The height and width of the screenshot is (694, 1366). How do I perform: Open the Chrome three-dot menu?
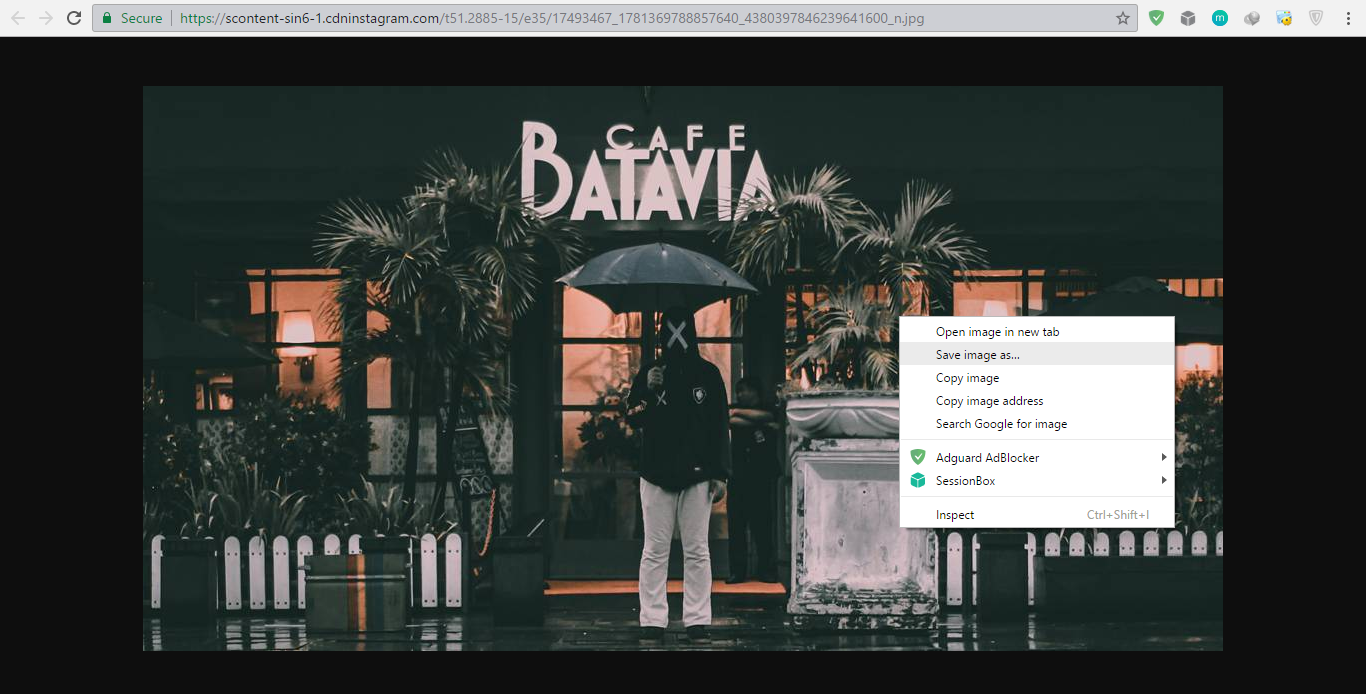click(1348, 18)
